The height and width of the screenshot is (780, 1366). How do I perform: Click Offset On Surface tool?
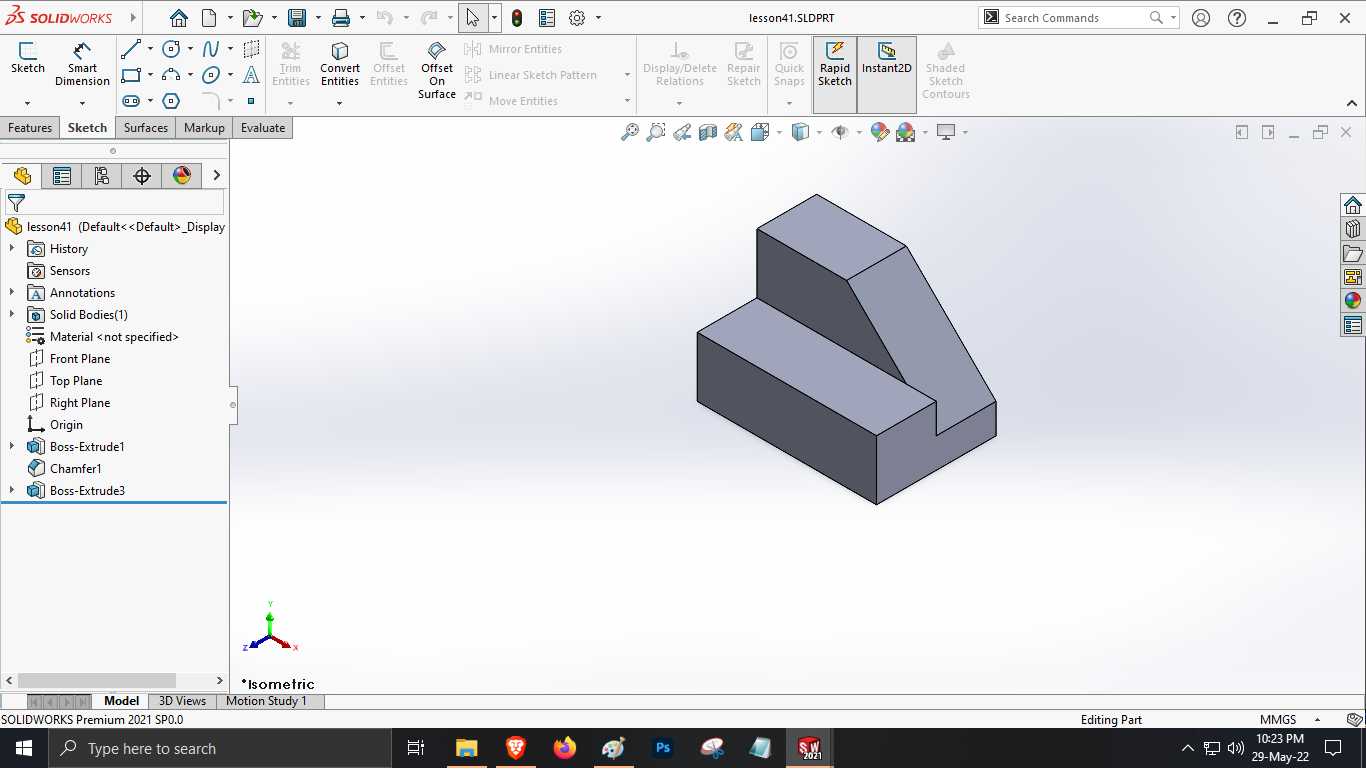(x=437, y=70)
